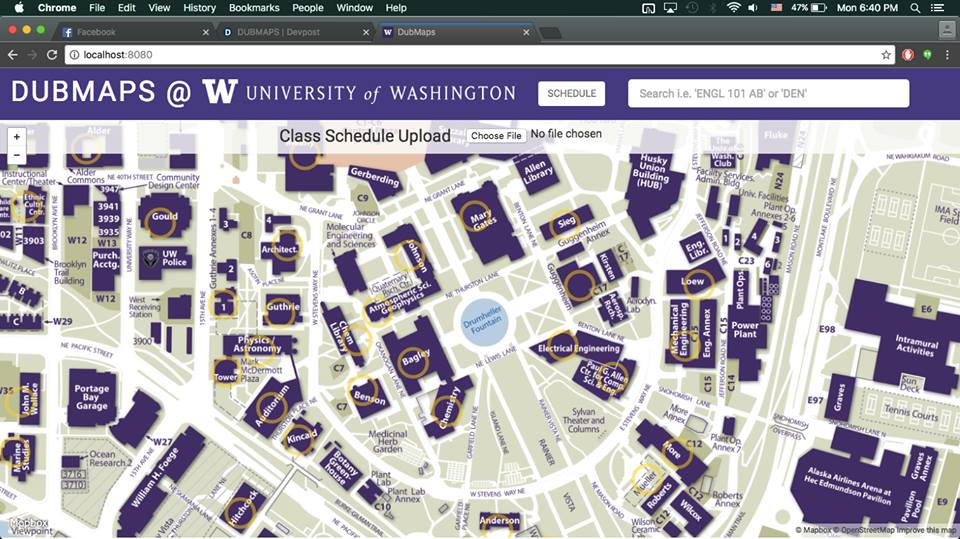Open the red extension icon in Chrome toolbar
The height and width of the screenshot is (539, 960).
coord(908,55)
